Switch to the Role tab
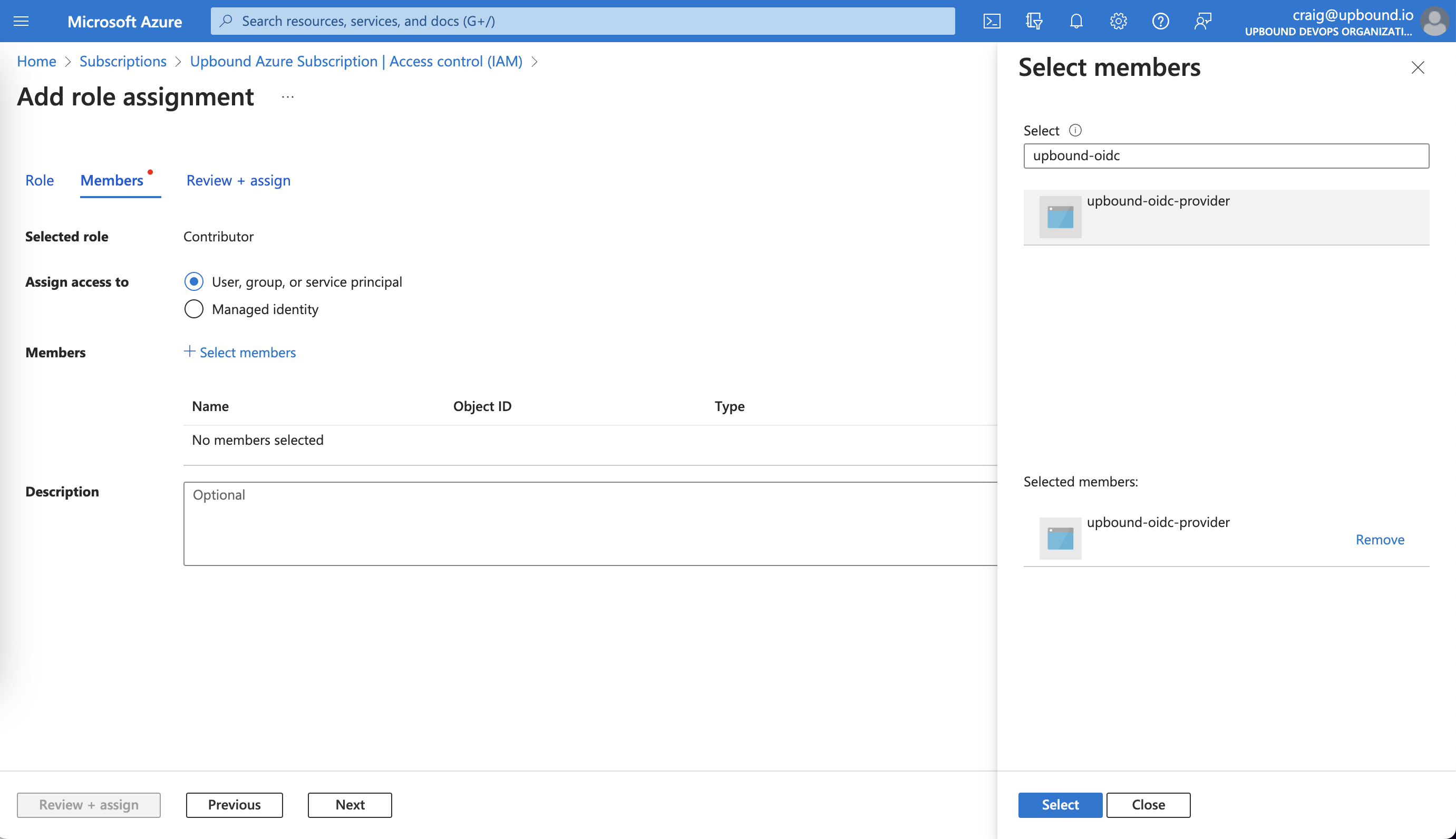Viewport: 1456px width, 839px height. coord(39,180)
